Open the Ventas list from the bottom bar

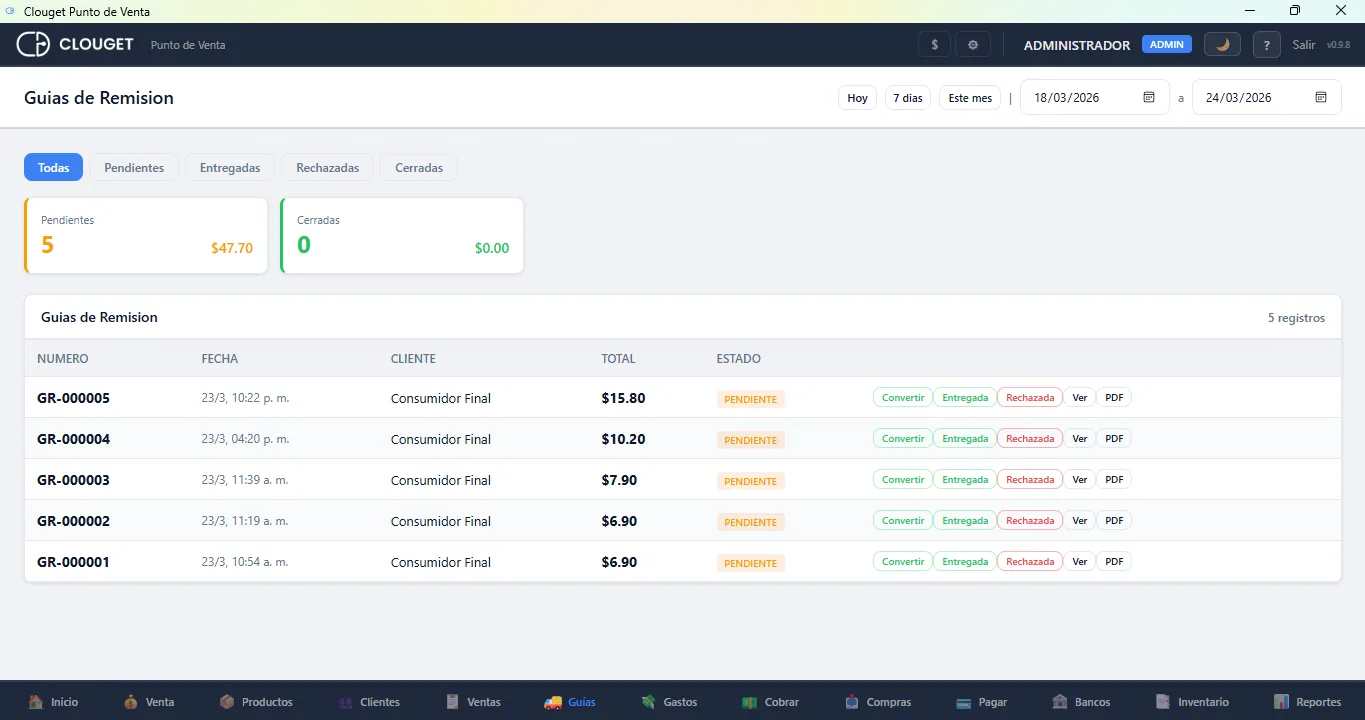473,702
